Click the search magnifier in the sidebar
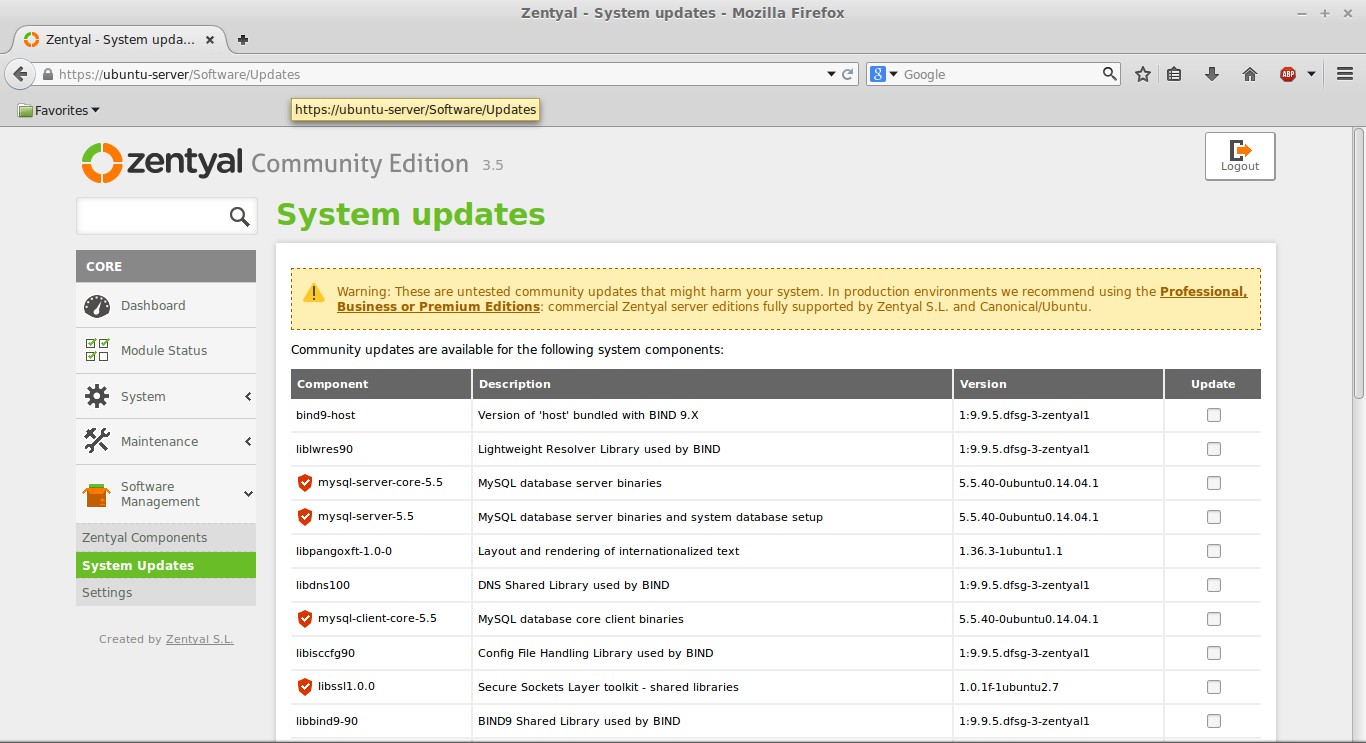Image resolution: width=1366 pixels, height=743 pixels. [x=239, y=215]
